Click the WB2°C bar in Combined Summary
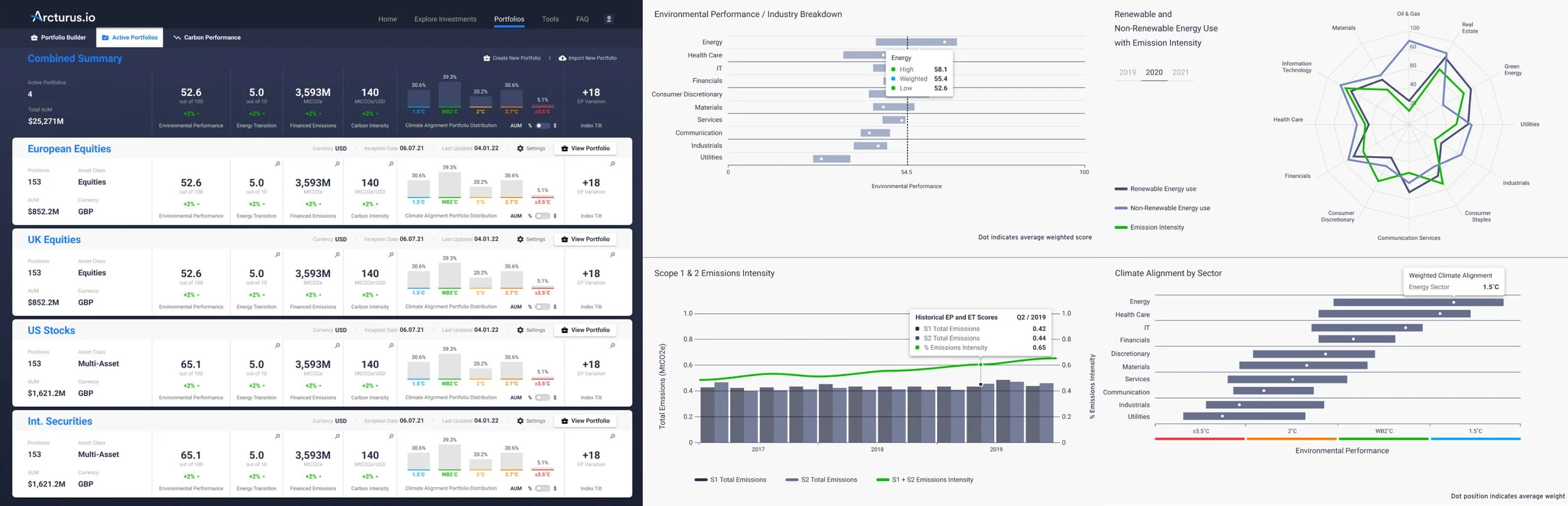This screenshot has height=506, width=1568. [x=450, y=95]
